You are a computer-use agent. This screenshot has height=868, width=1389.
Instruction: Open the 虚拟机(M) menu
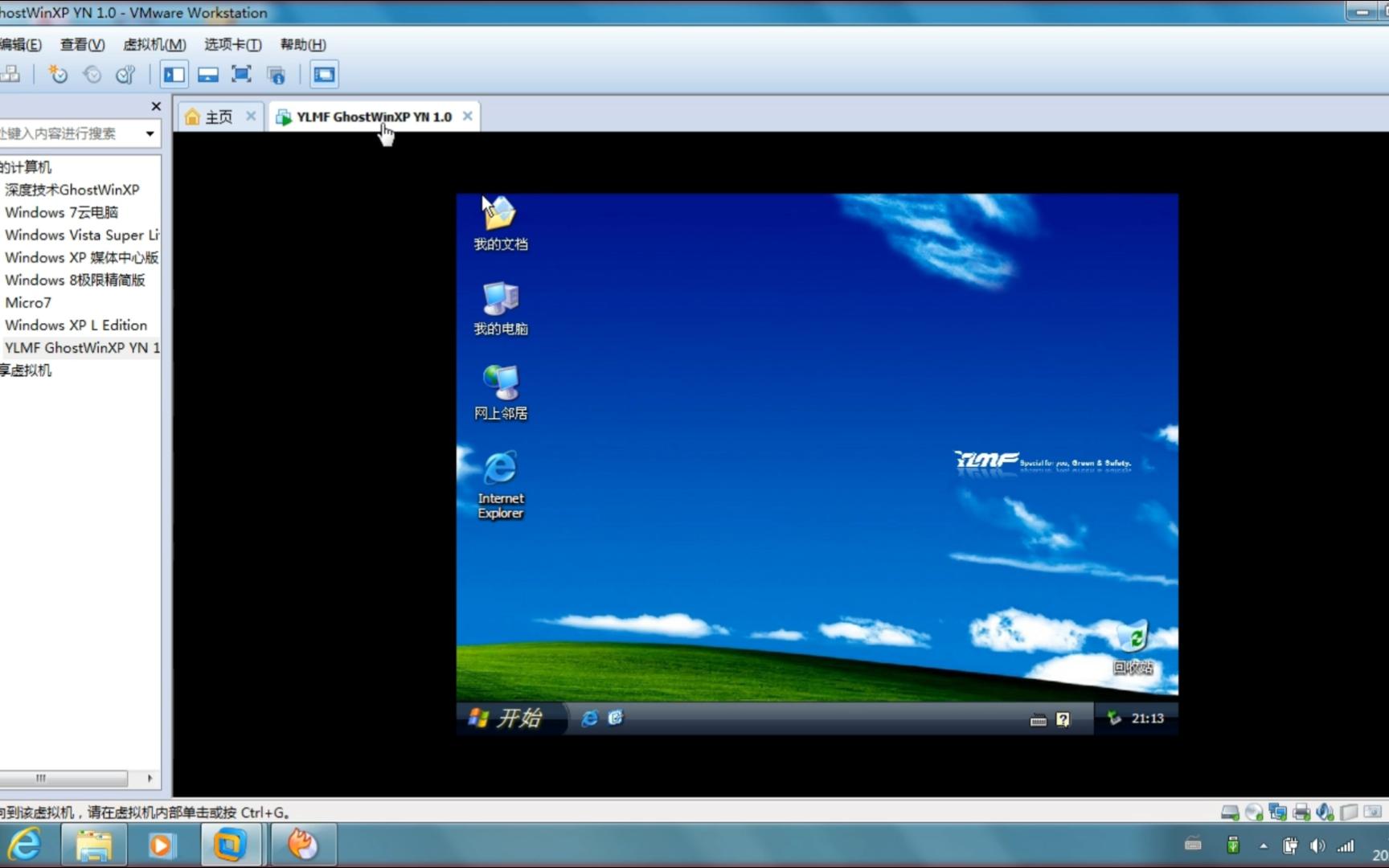154,44
